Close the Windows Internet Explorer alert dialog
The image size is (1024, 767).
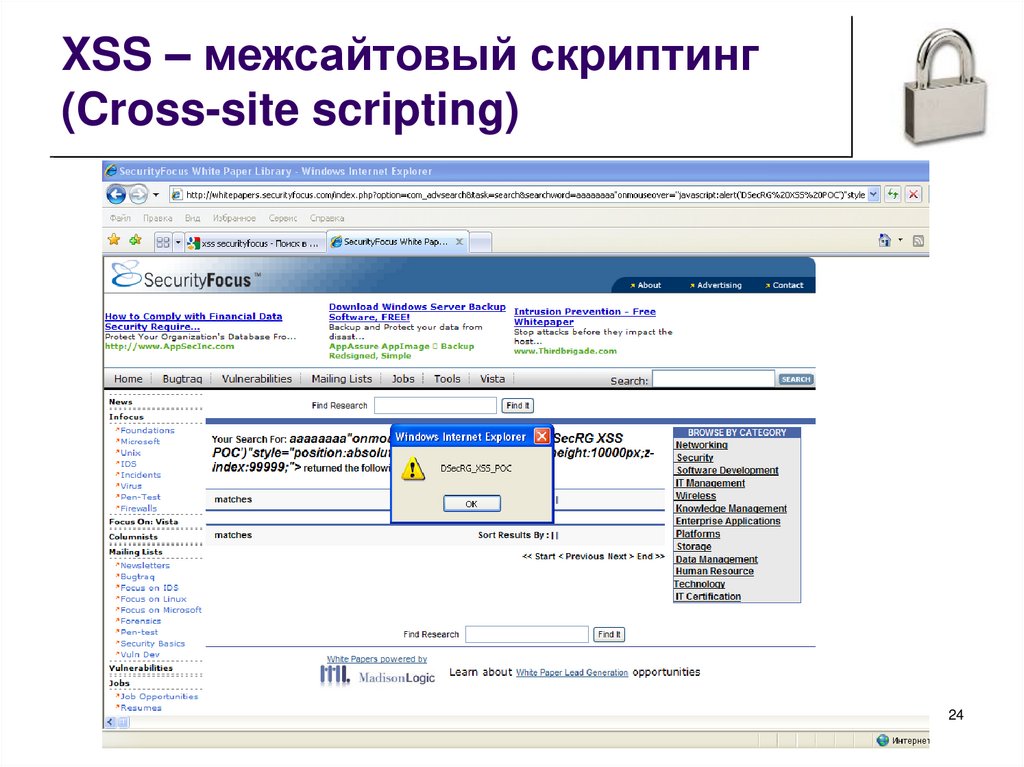542,436
